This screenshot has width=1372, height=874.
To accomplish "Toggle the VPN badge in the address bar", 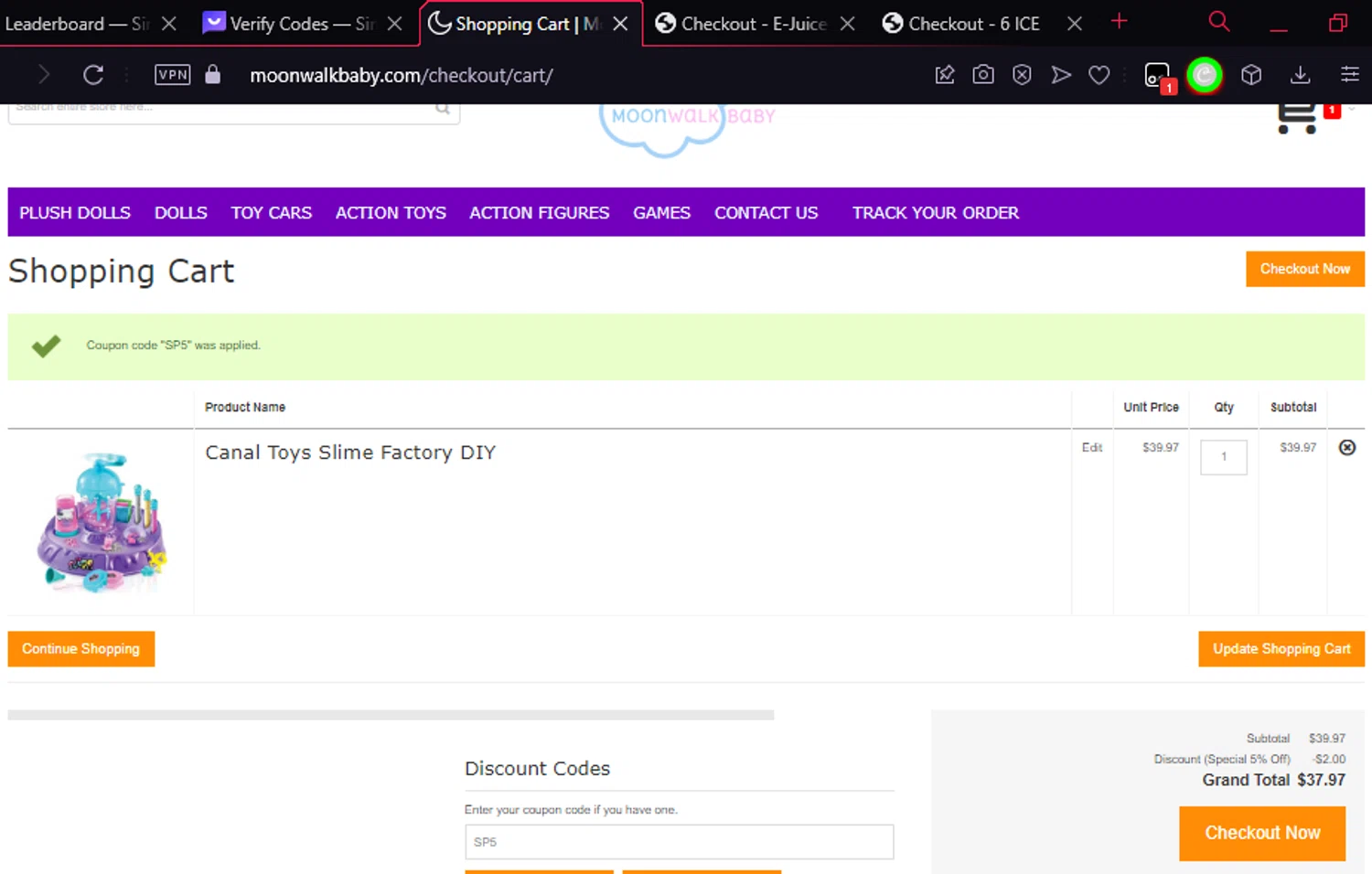I will 173,75.
